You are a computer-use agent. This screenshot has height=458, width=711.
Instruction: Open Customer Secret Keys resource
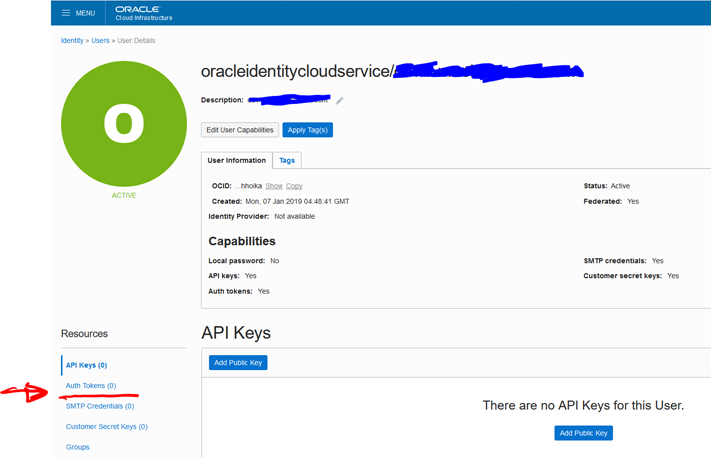tap(107, 427)
